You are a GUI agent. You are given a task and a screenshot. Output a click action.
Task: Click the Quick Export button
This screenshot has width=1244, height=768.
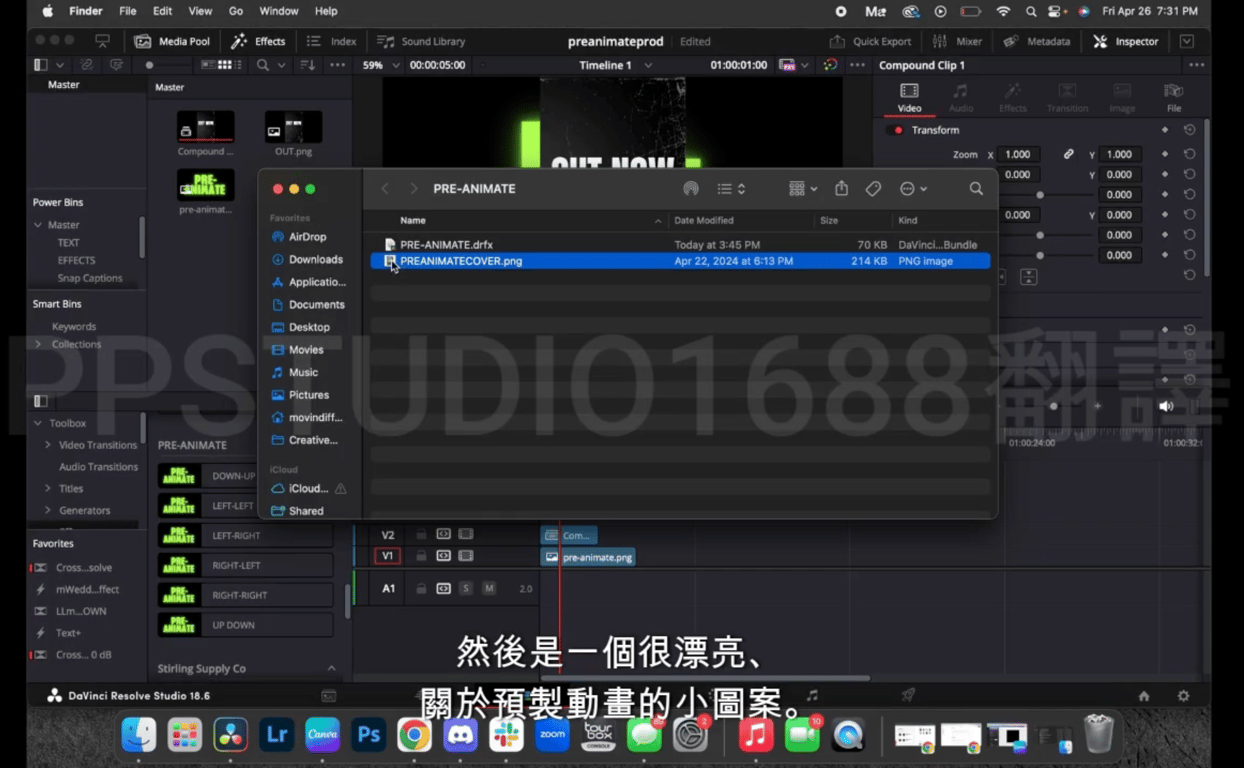tap(871, 41)
